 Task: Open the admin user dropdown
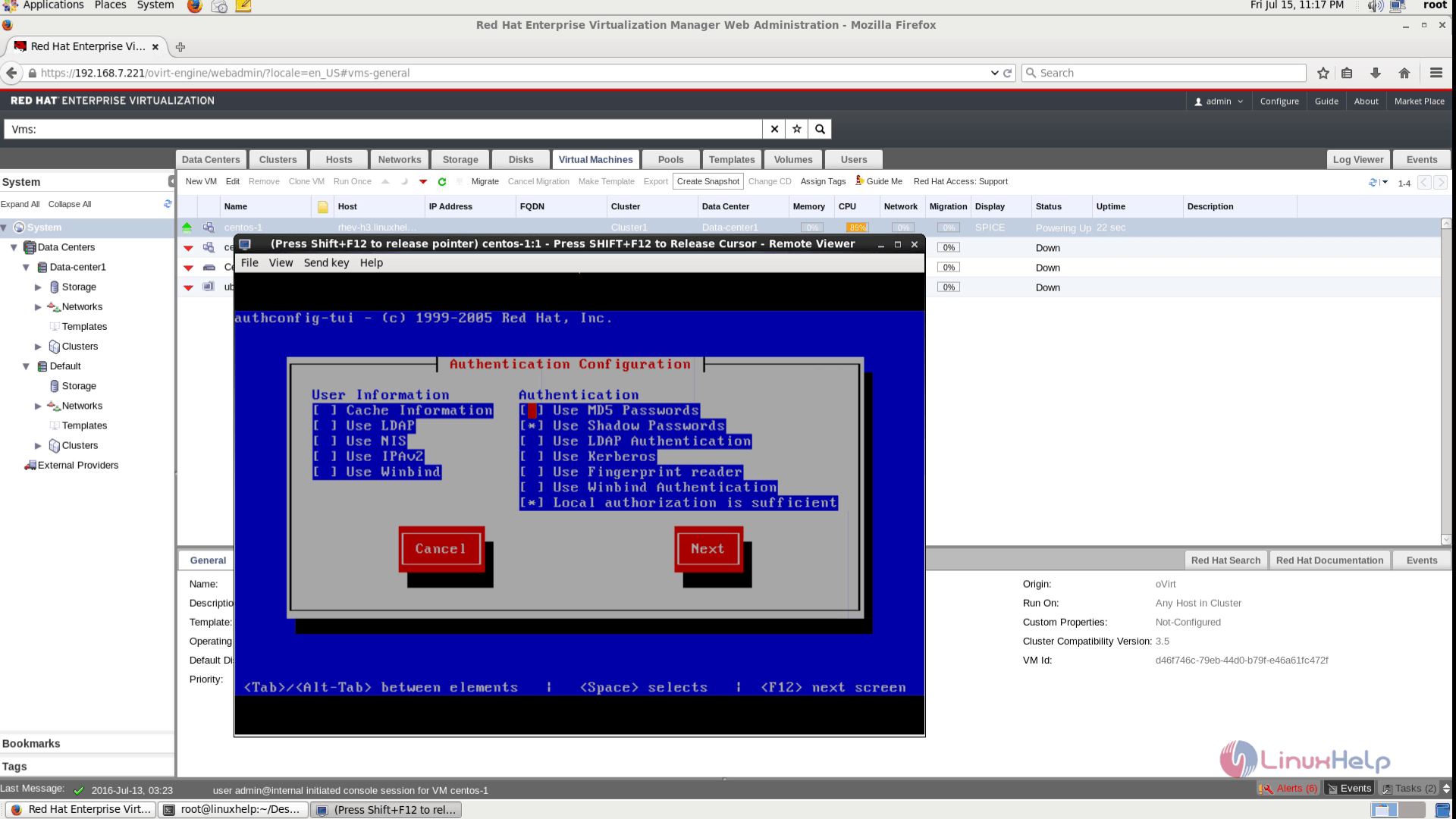point(1219,101)
